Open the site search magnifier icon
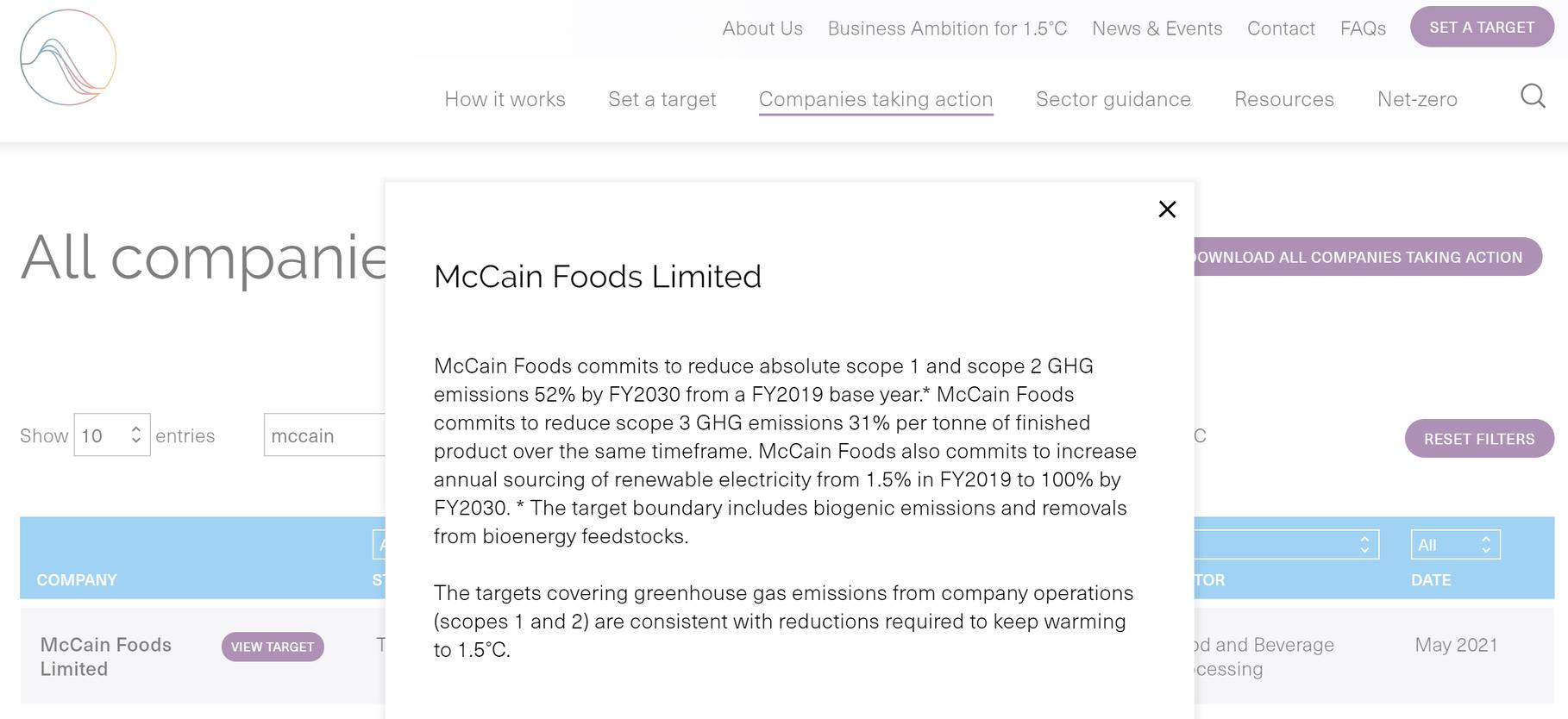1568x719 pixels. (x=1532, y=96)
